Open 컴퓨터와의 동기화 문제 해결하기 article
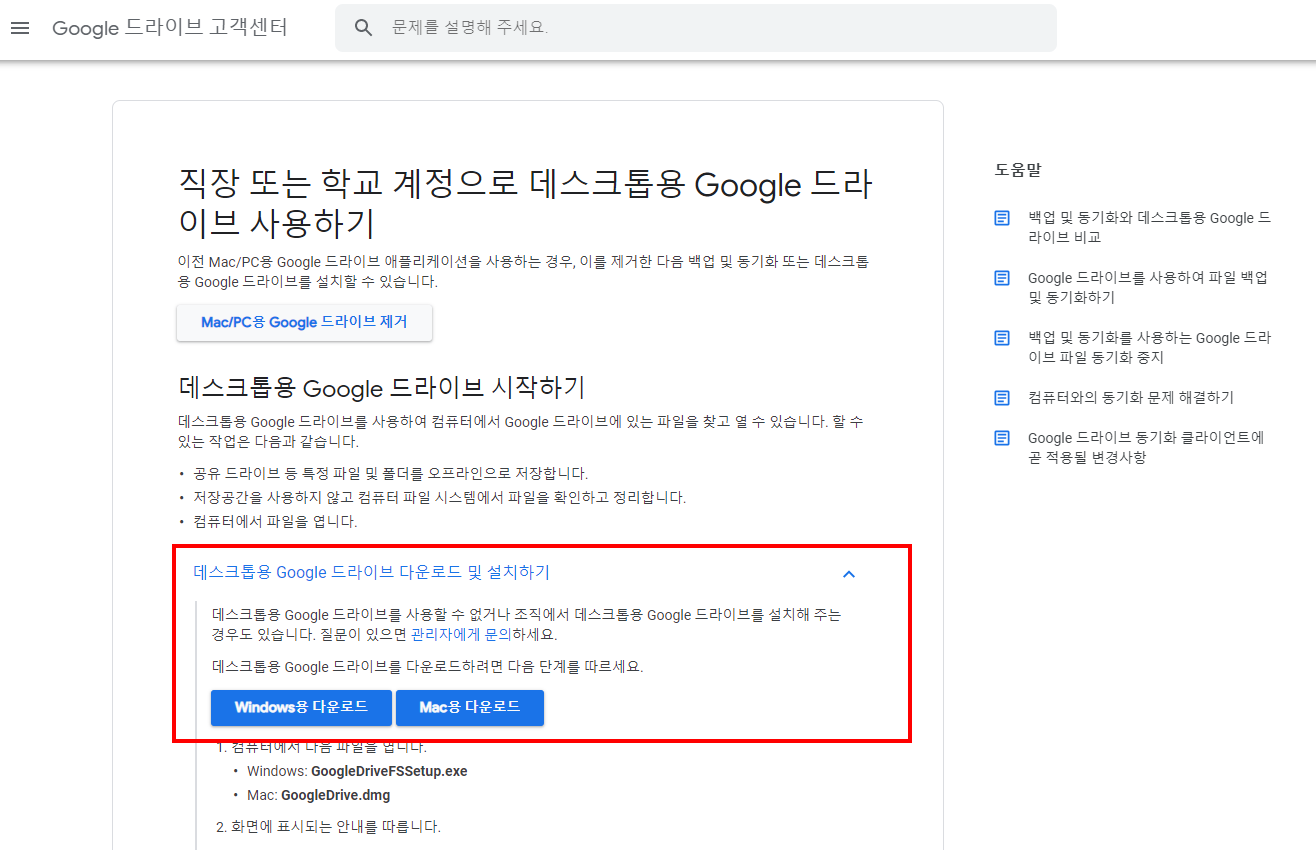The image size is (1316, 850). [x=1131, y=397]
